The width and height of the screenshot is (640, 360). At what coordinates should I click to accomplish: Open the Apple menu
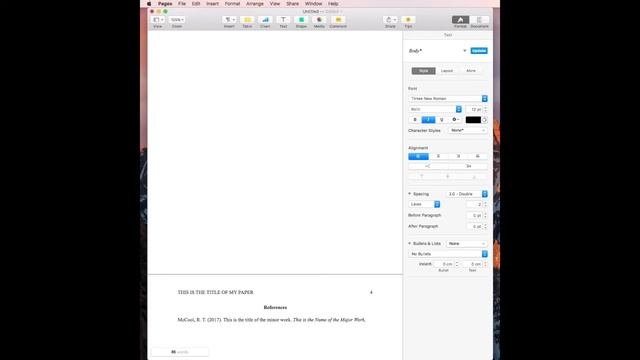pyautogui.click(x=149, y=4)
